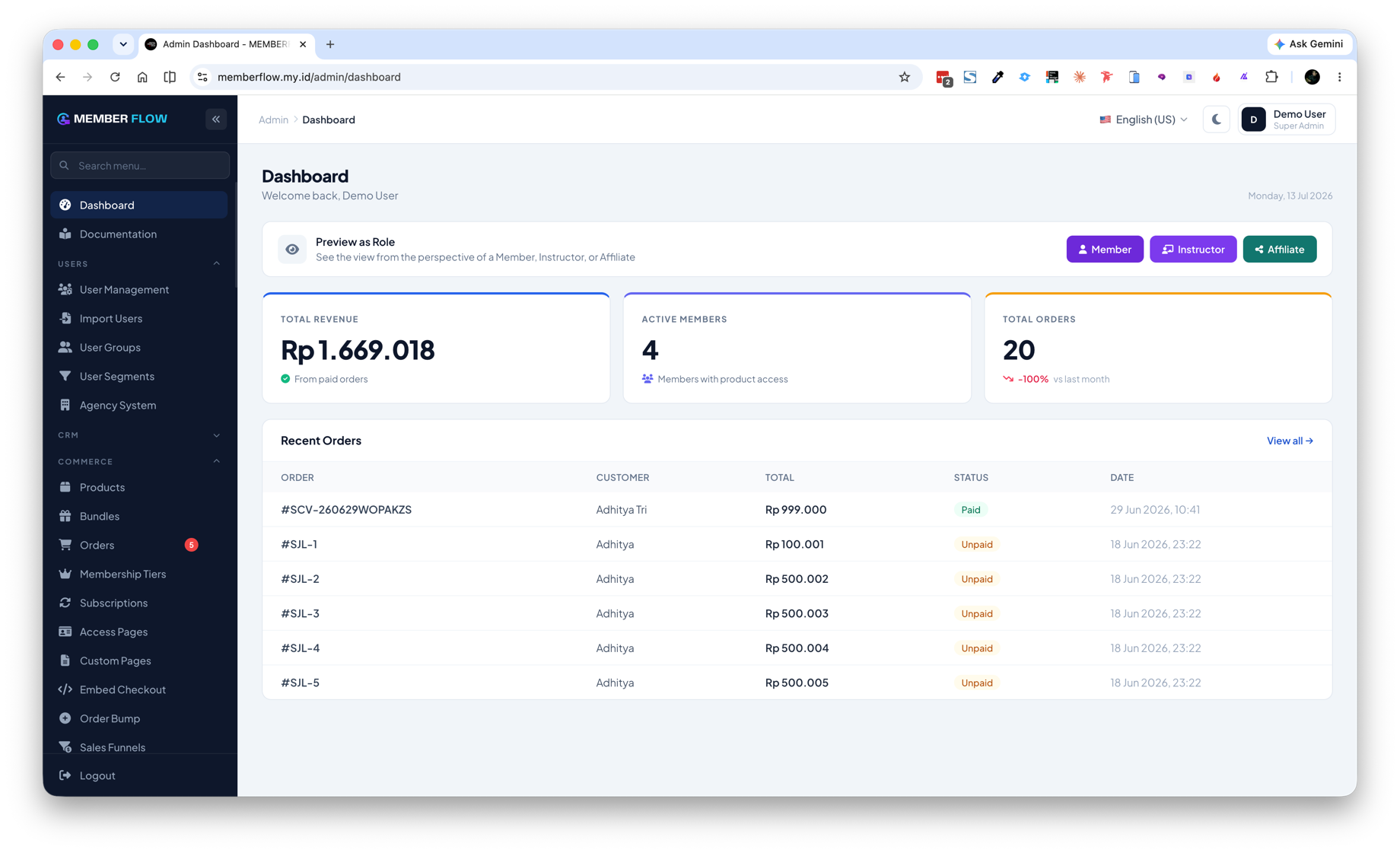Viewport: 1400px width, 853px height.
Task: View site information icon in address bar
Action: 202,77
